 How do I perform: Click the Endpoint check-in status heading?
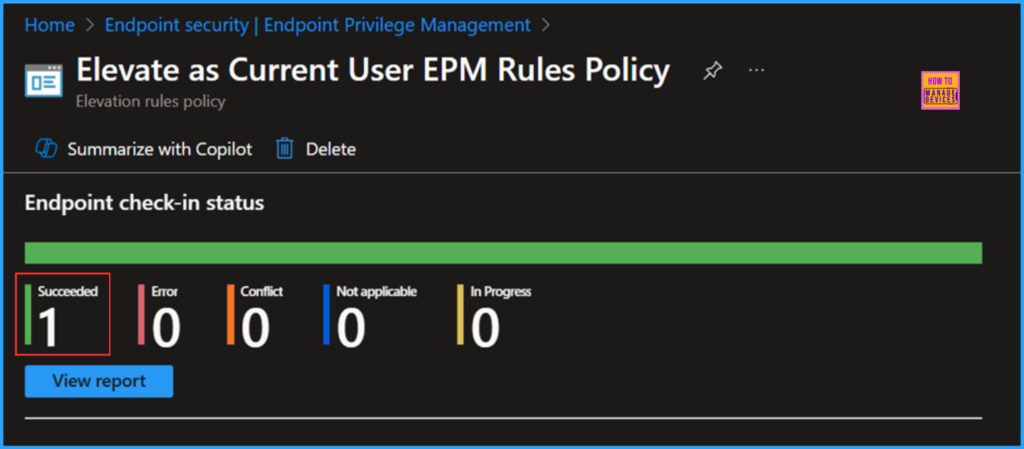(x=144, y=203)
